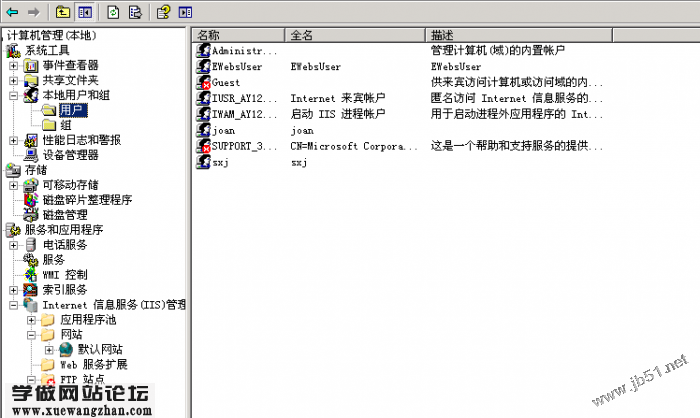Expand the 事件查看器 tree node
The height and width of the screenshot is (418, 700).
tap(14, 65)
